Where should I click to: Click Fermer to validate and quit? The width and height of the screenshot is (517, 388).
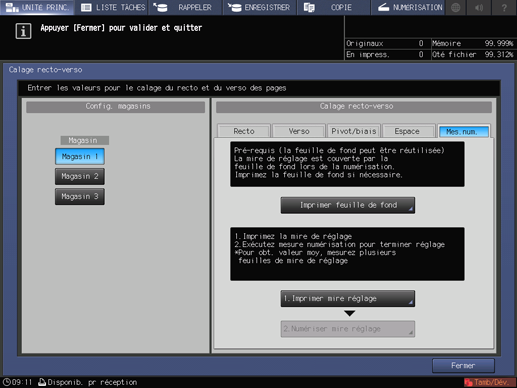(x=463, y=365)
